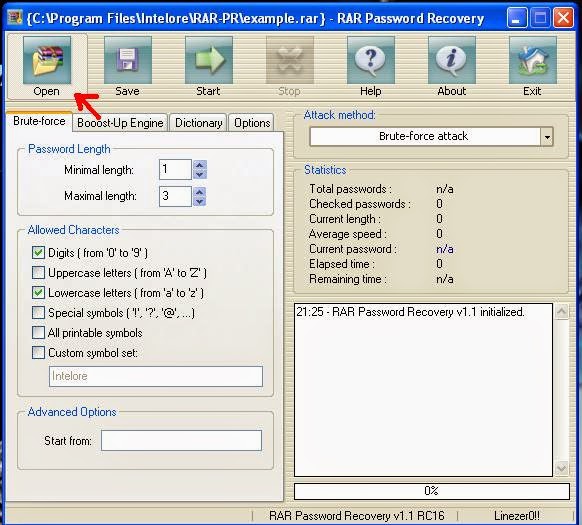Click the 'Current length :' label

pos(345,219)
